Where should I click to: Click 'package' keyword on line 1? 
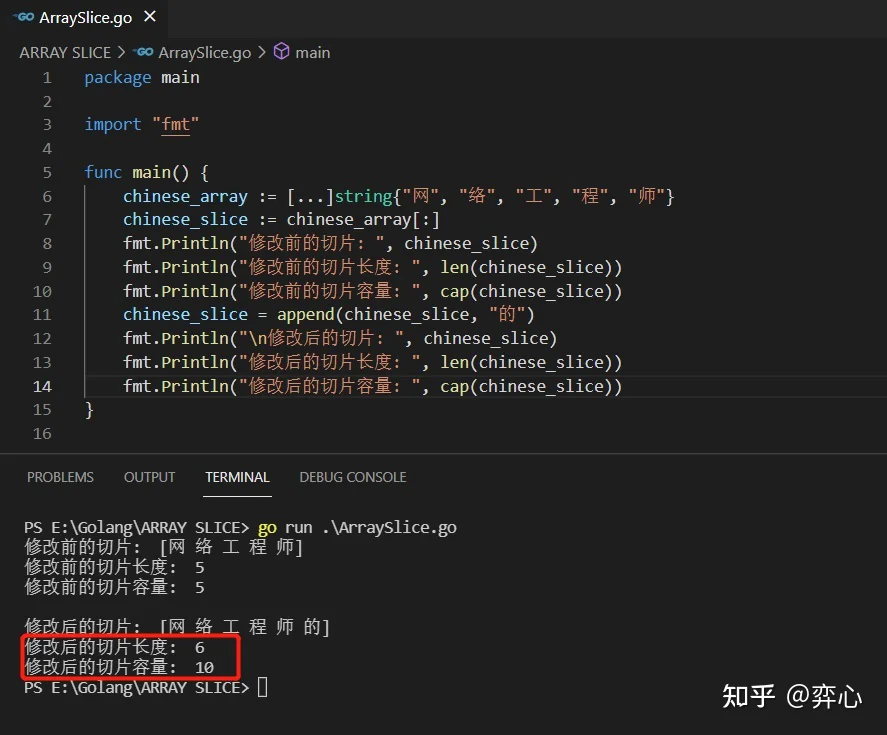(118, 78)
